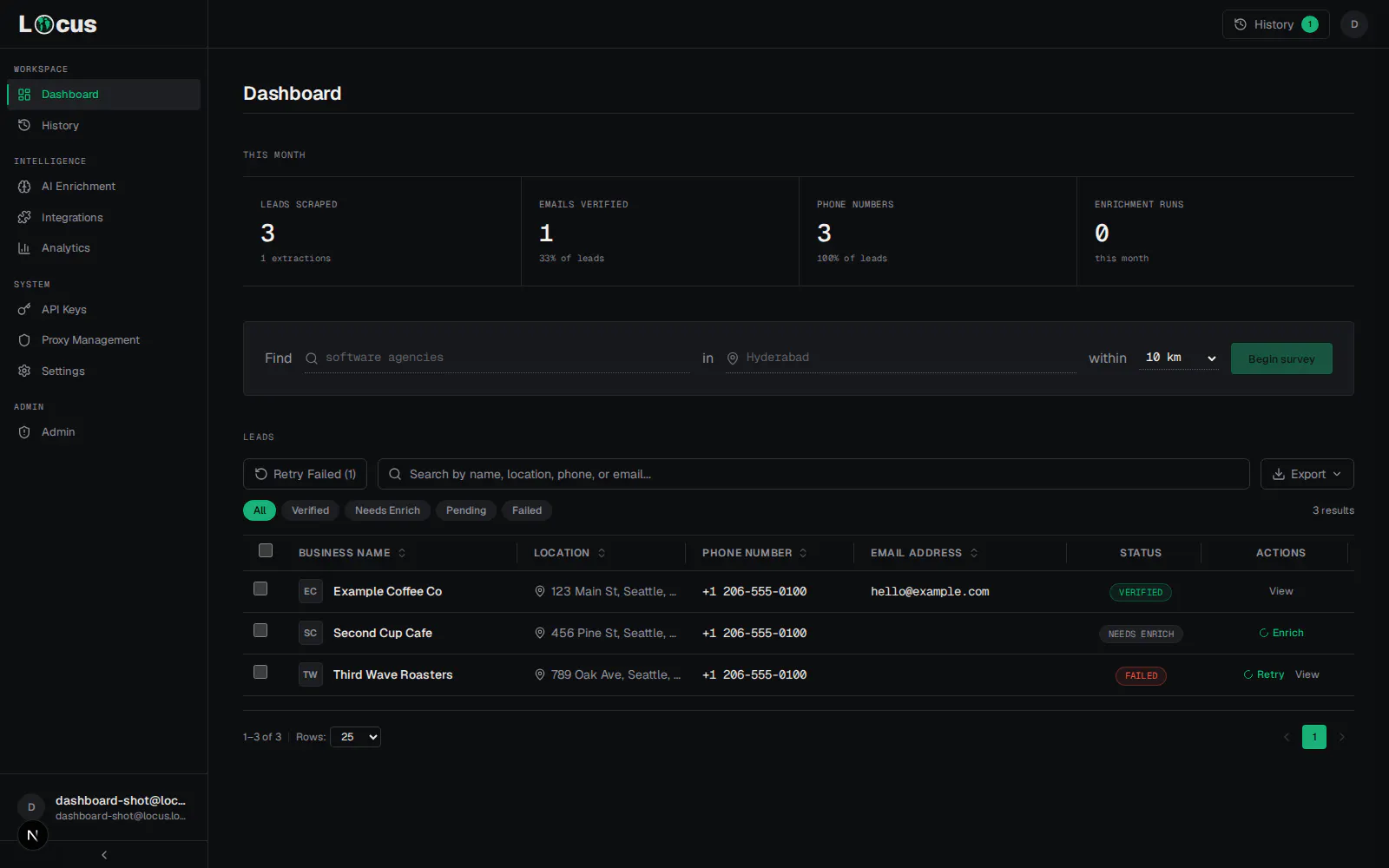This screenshot has width=1389, height=868.
Task: Click Second Cup Cafe business name
Action: coord(383,633)
